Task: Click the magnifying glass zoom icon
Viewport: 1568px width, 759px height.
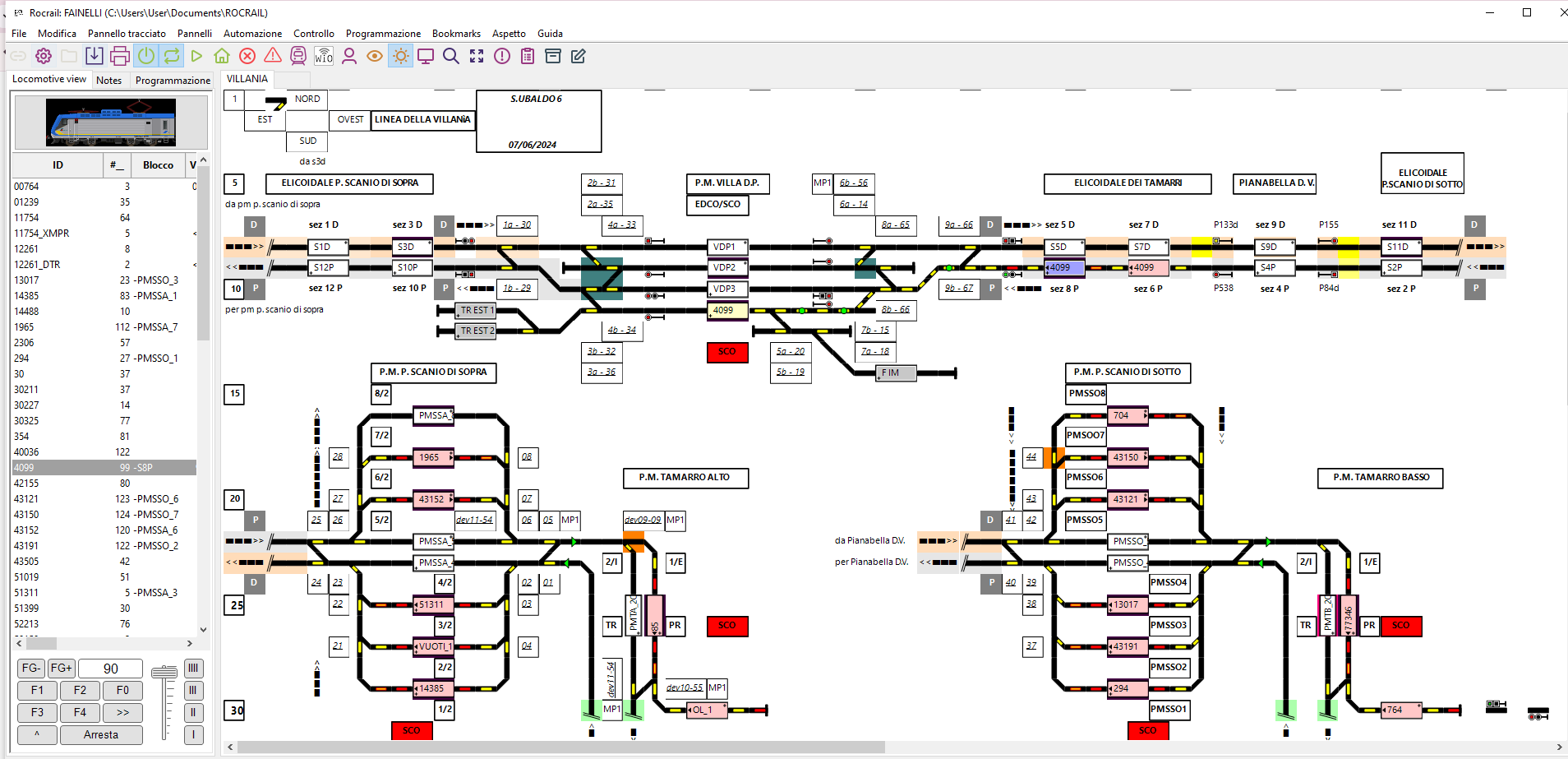Action: click(451, 56)
